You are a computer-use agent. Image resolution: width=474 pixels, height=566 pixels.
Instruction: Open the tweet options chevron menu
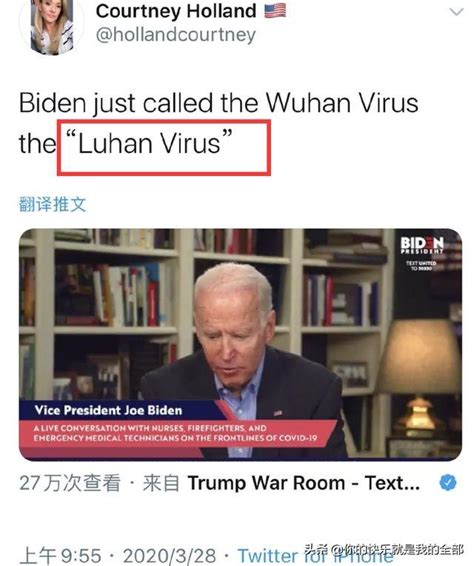coord(456,12)
